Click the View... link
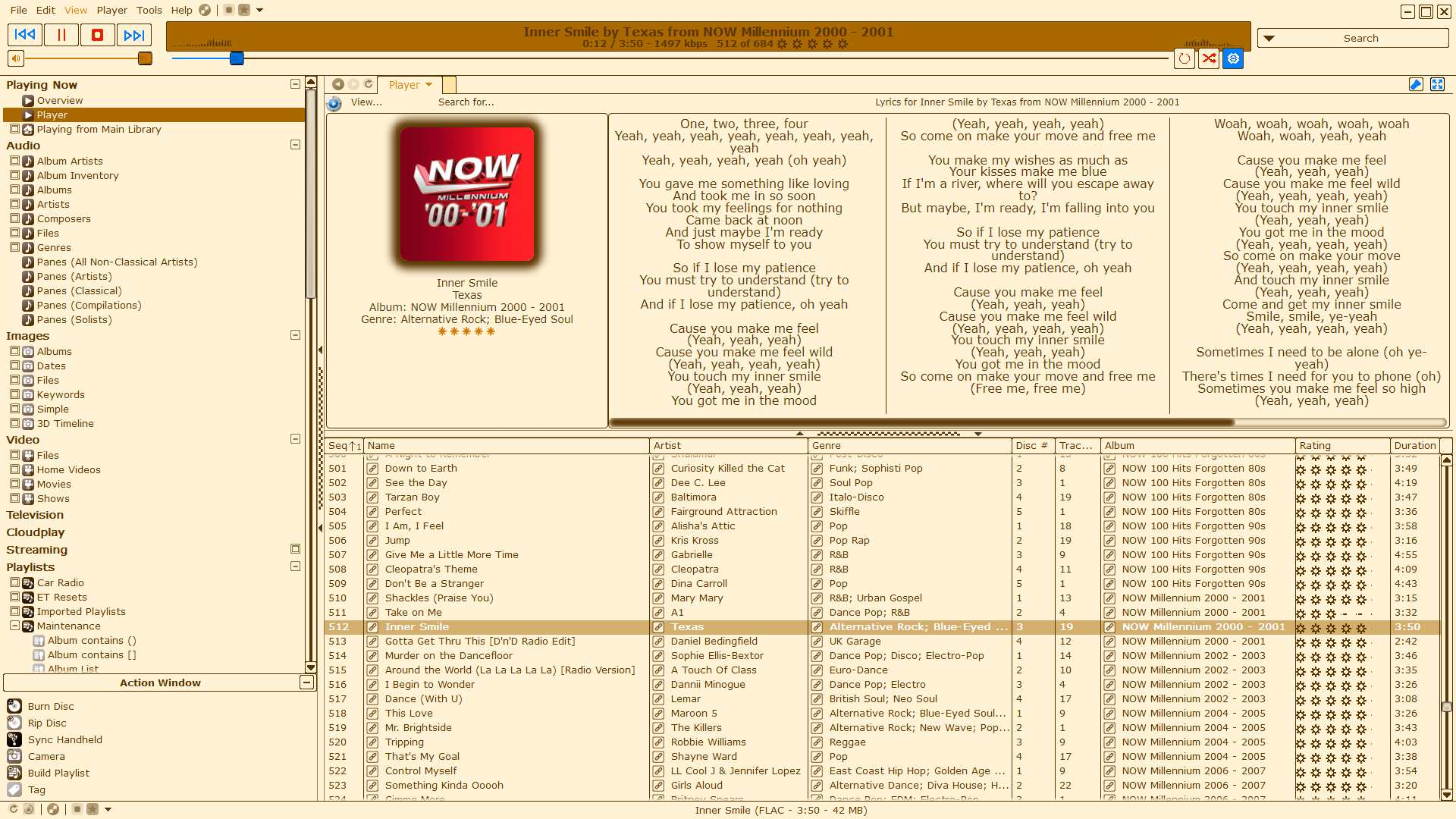 [x=366, y=102]
